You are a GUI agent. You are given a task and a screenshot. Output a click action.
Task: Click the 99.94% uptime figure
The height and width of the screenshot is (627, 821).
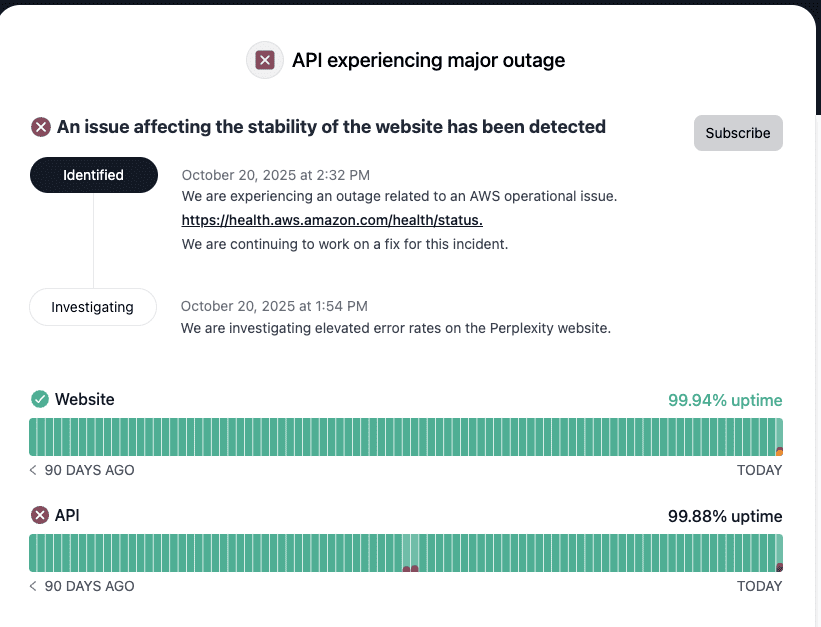[725, 400]
